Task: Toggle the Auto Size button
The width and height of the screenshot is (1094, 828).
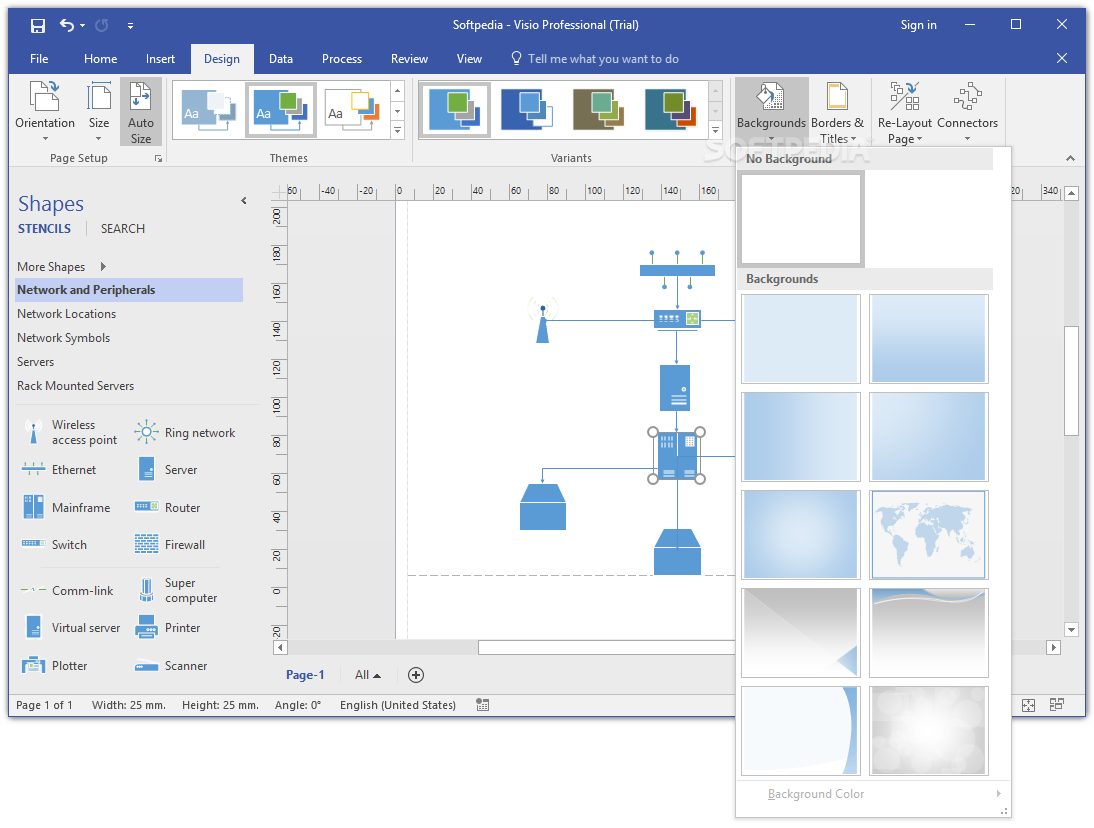Action: coord(140,112)
